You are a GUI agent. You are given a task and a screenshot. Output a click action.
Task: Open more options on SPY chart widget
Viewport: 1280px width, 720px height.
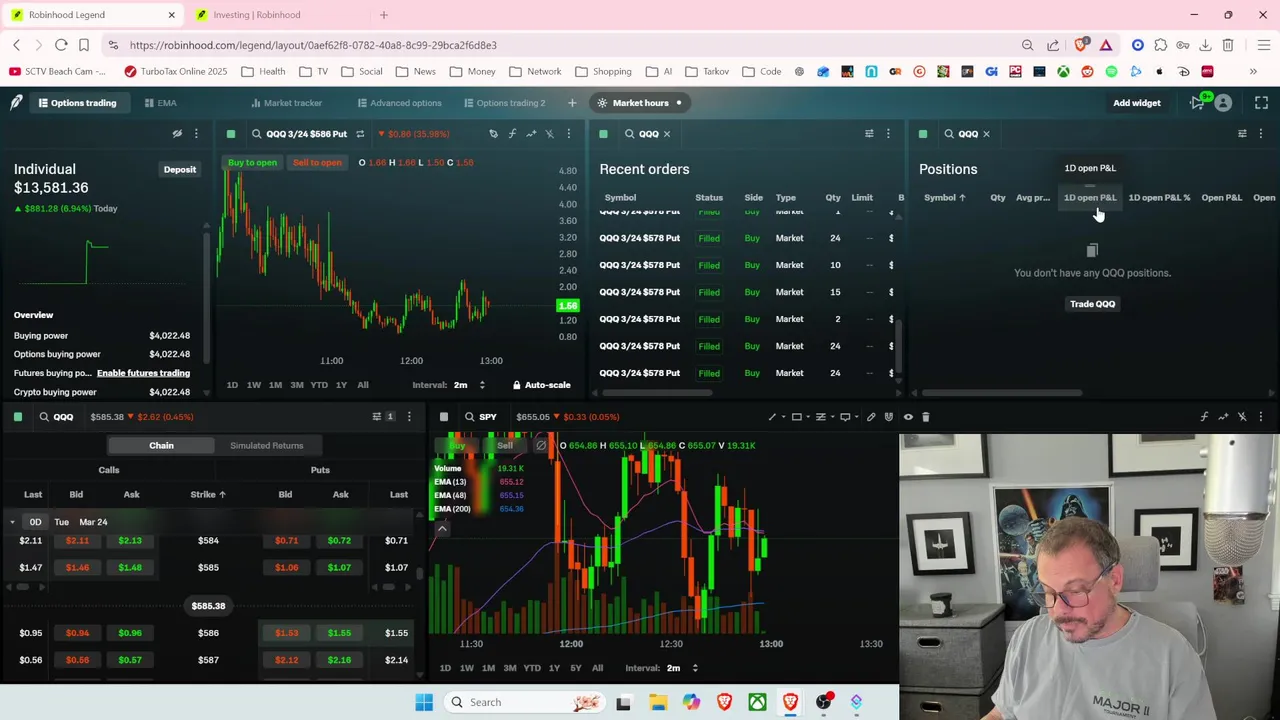(x=1261, y=417)
